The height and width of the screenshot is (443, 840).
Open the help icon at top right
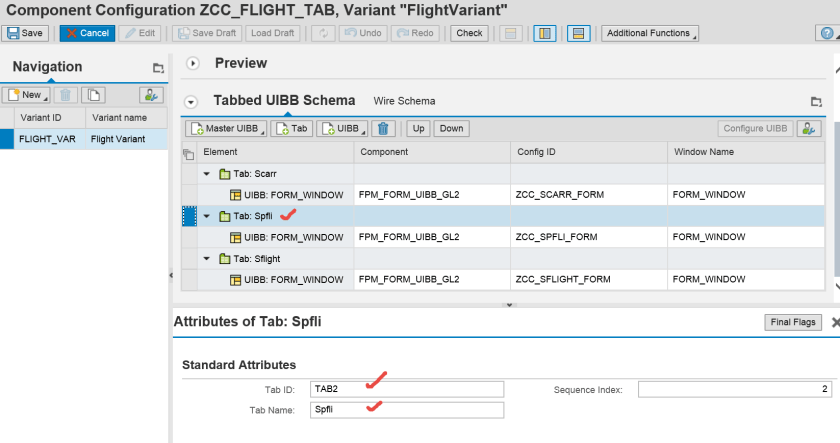point(825,33)
